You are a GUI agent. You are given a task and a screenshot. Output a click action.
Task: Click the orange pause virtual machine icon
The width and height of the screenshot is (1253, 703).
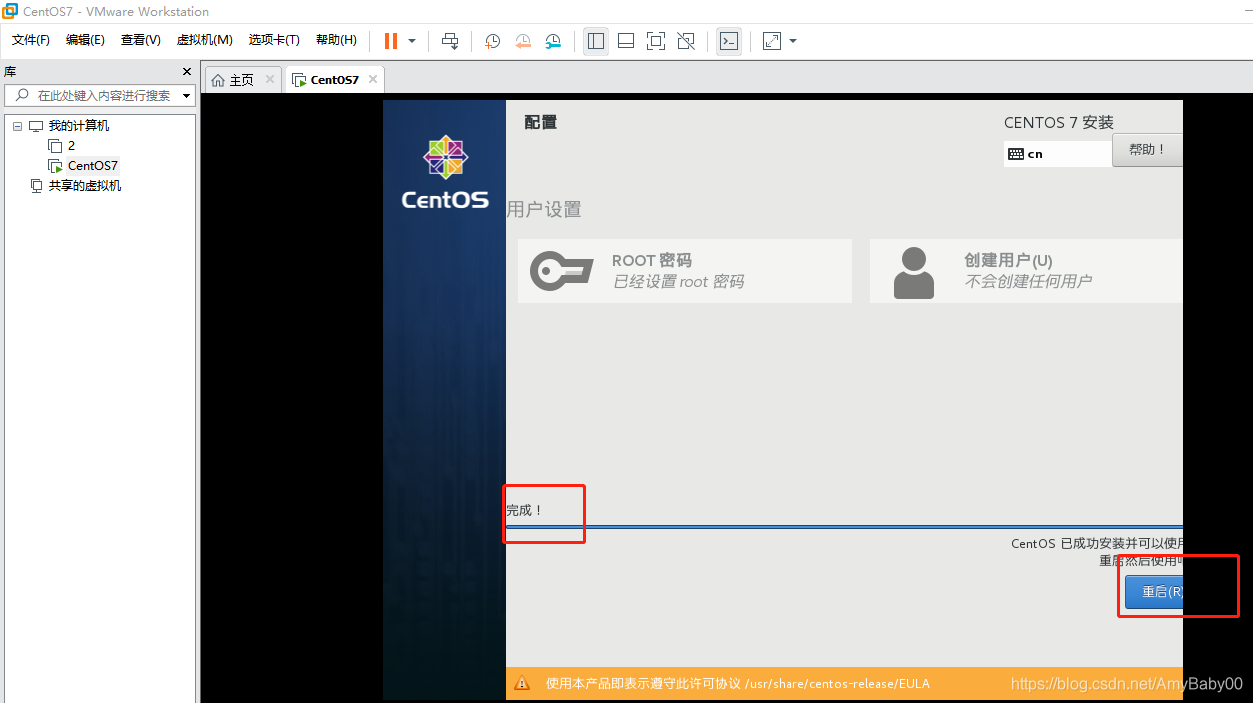click(391, 41)
